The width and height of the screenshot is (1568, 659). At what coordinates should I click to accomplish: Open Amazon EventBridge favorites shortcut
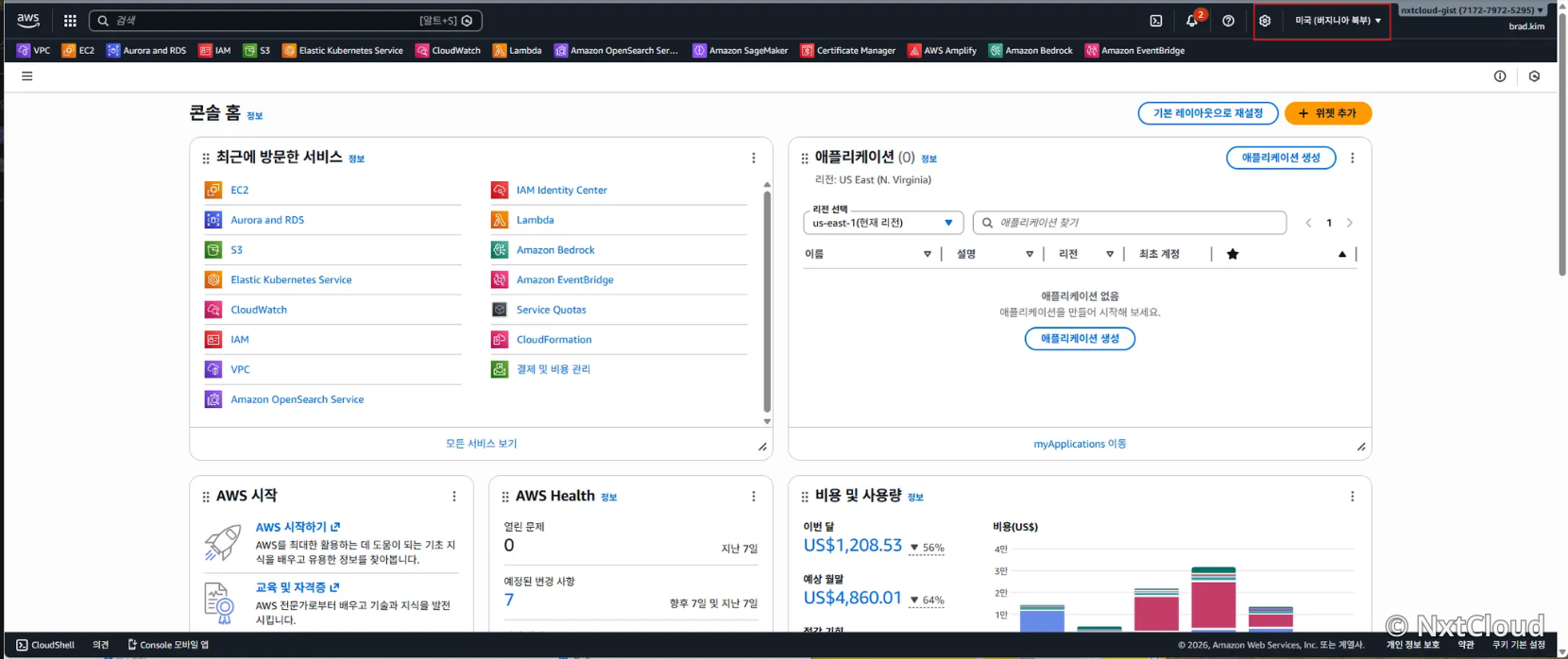[x=1135, y=50]
